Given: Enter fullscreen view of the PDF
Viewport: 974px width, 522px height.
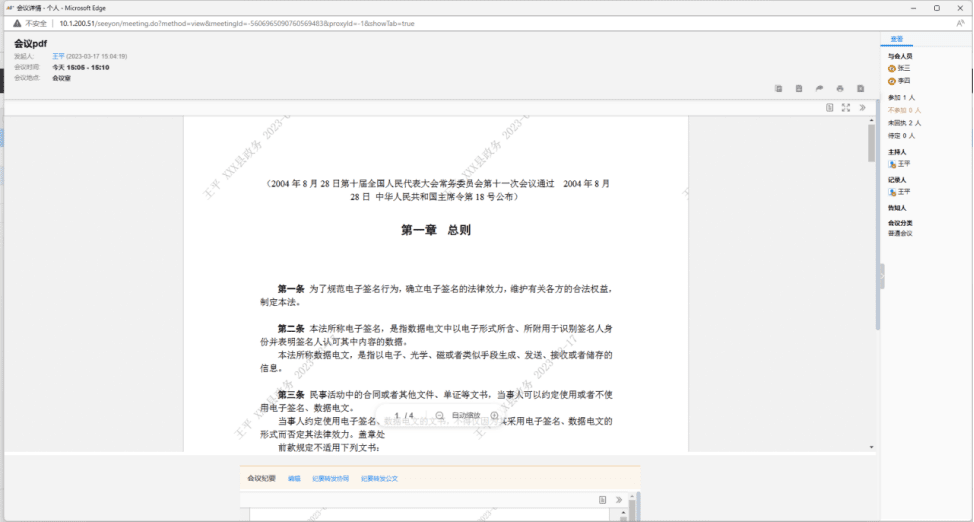Looking at the screenshot, I should 846,108.
